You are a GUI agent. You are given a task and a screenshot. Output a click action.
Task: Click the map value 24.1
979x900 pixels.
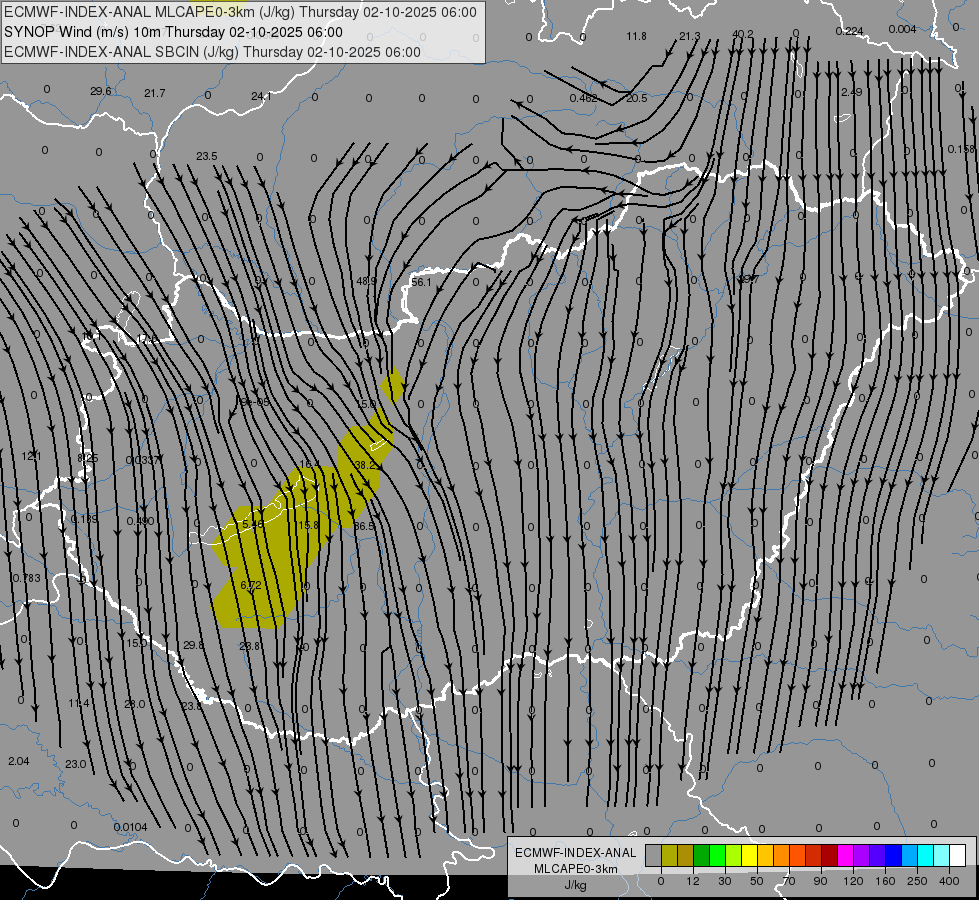click(261, 96)
